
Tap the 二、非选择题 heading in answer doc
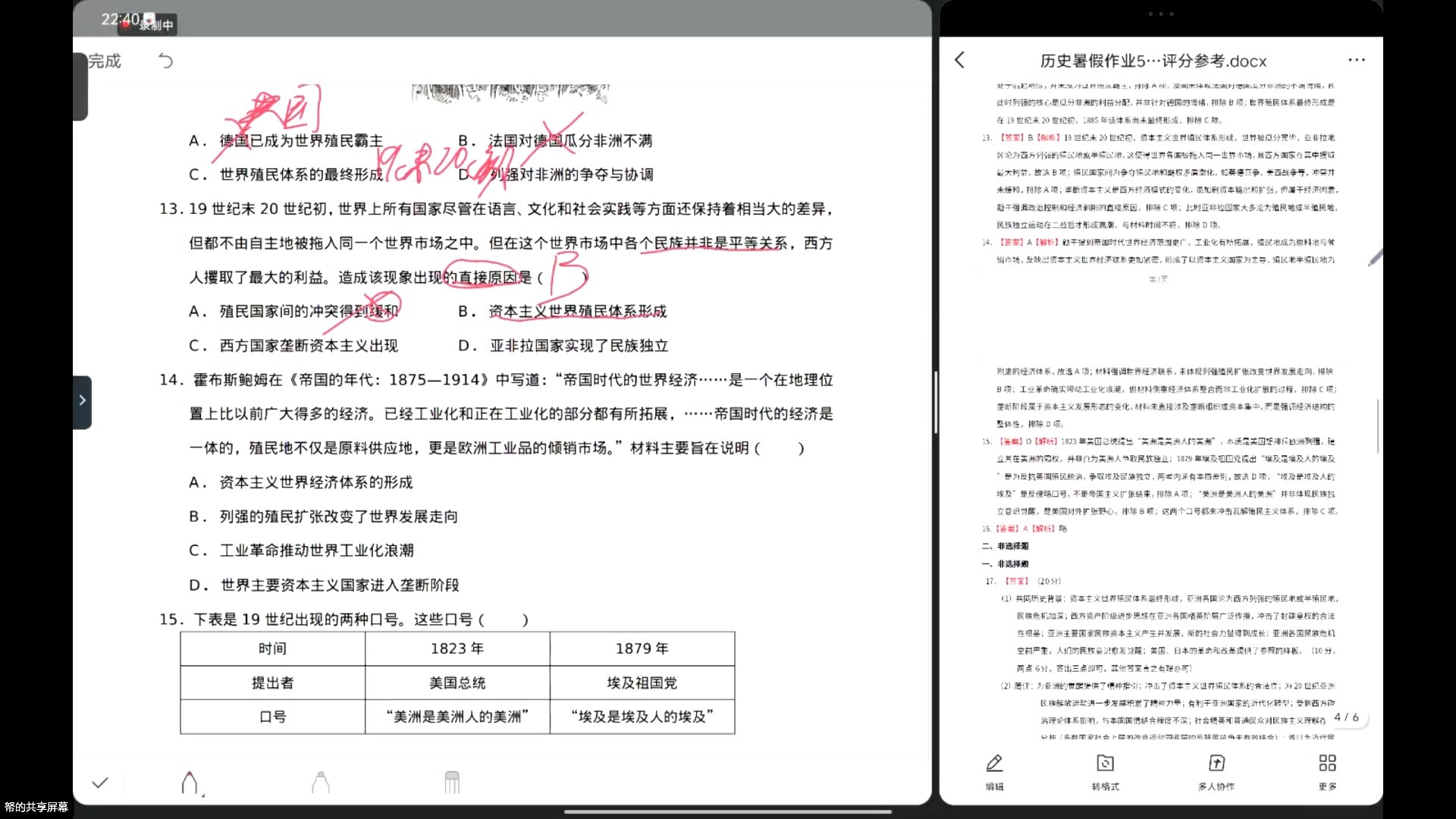[1006, 546]
